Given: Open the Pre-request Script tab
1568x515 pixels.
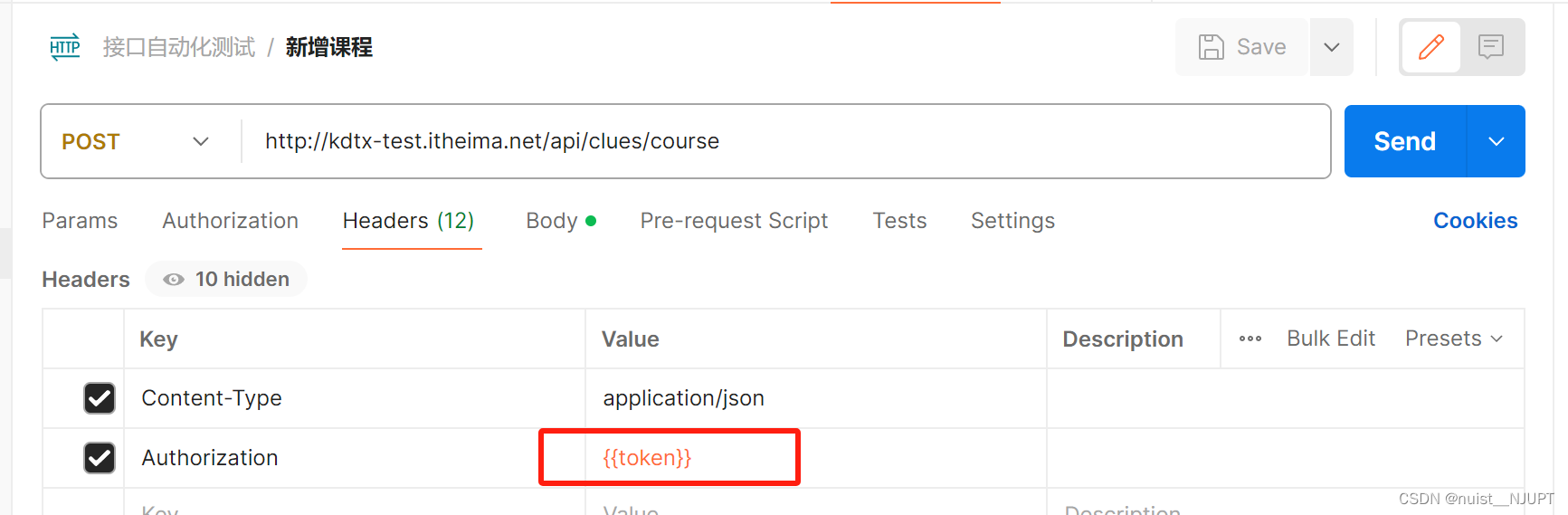Looking at the screenshot, I should pos(734,221).
